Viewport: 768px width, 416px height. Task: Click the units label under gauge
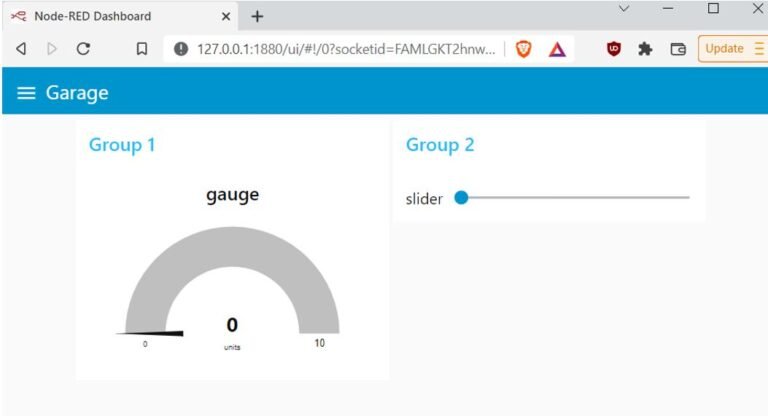click(232, 347)
